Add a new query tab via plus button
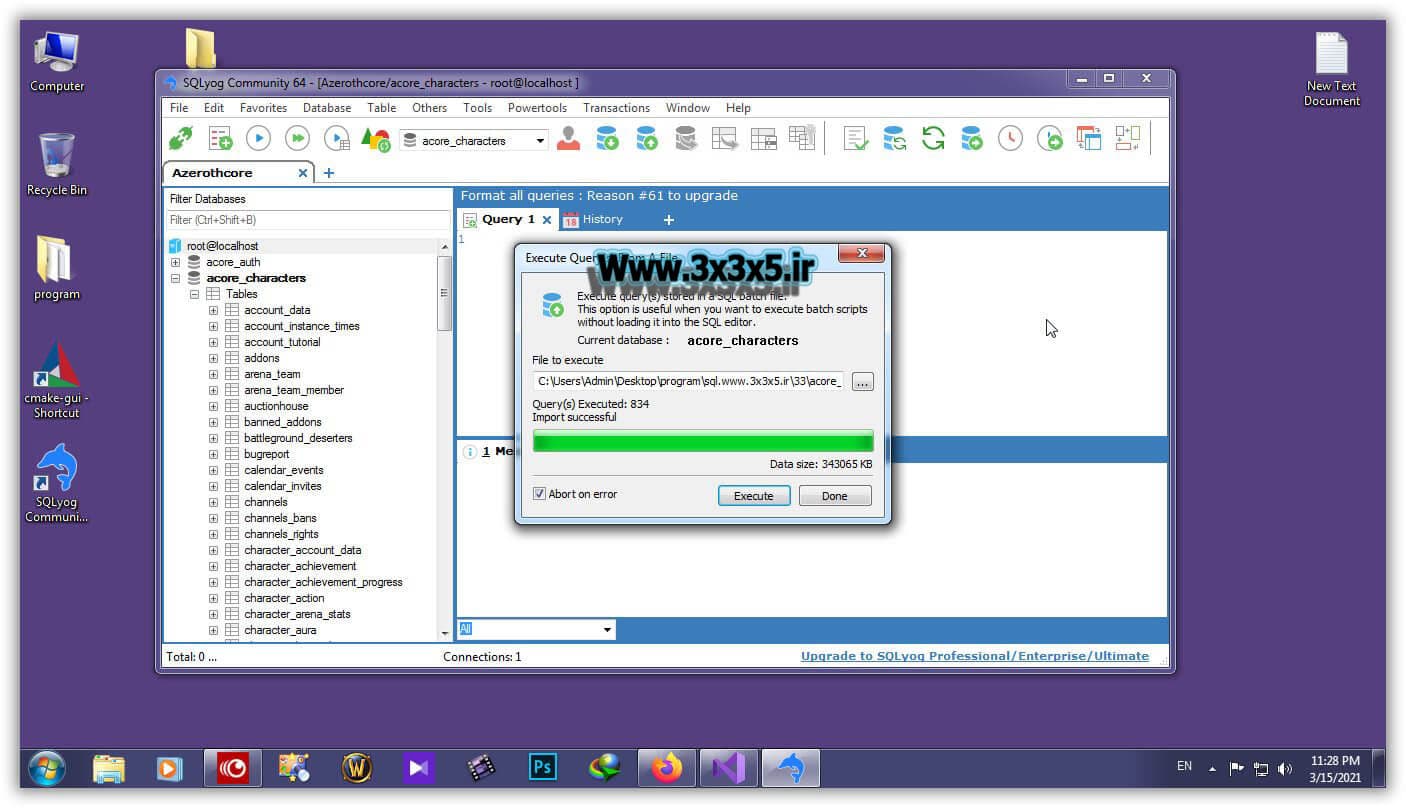The image size is (1406, 808). click(669, 220)
